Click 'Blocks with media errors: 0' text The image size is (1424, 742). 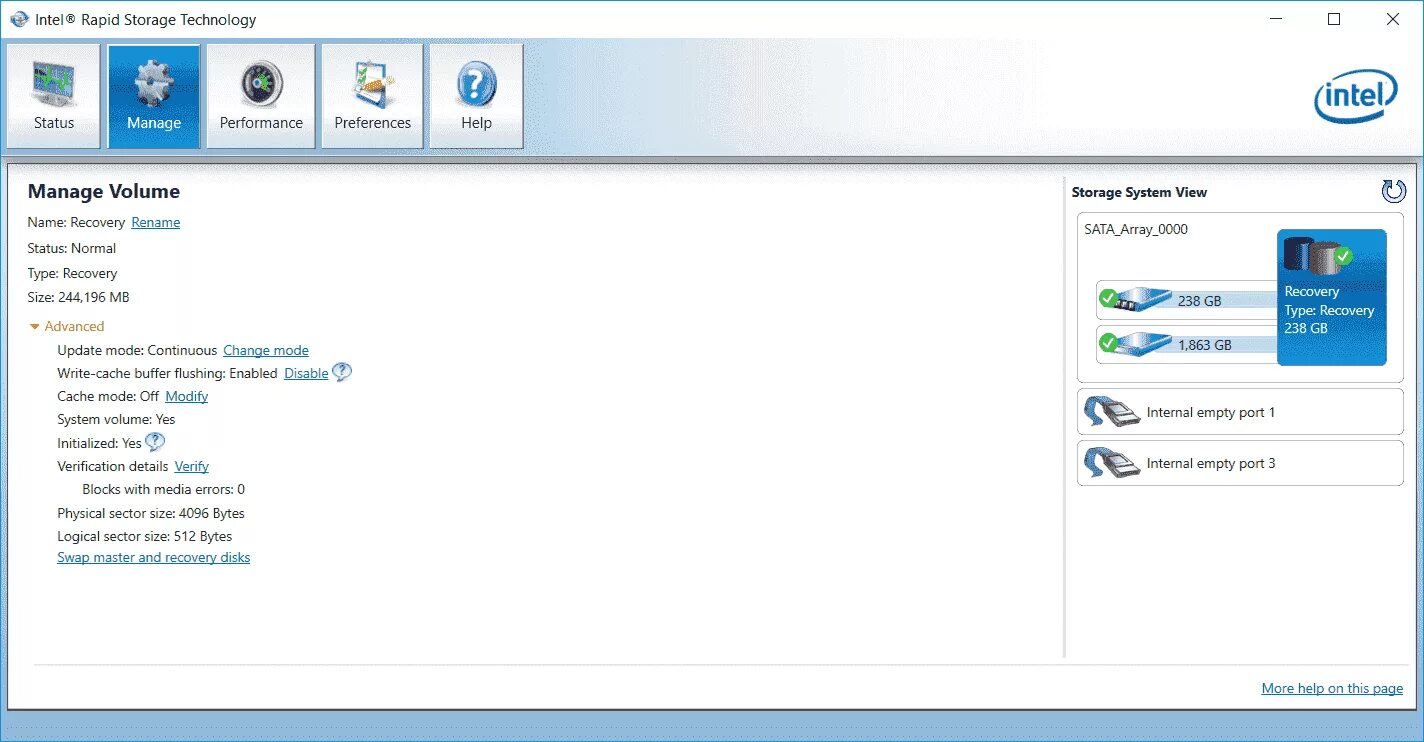164,489
